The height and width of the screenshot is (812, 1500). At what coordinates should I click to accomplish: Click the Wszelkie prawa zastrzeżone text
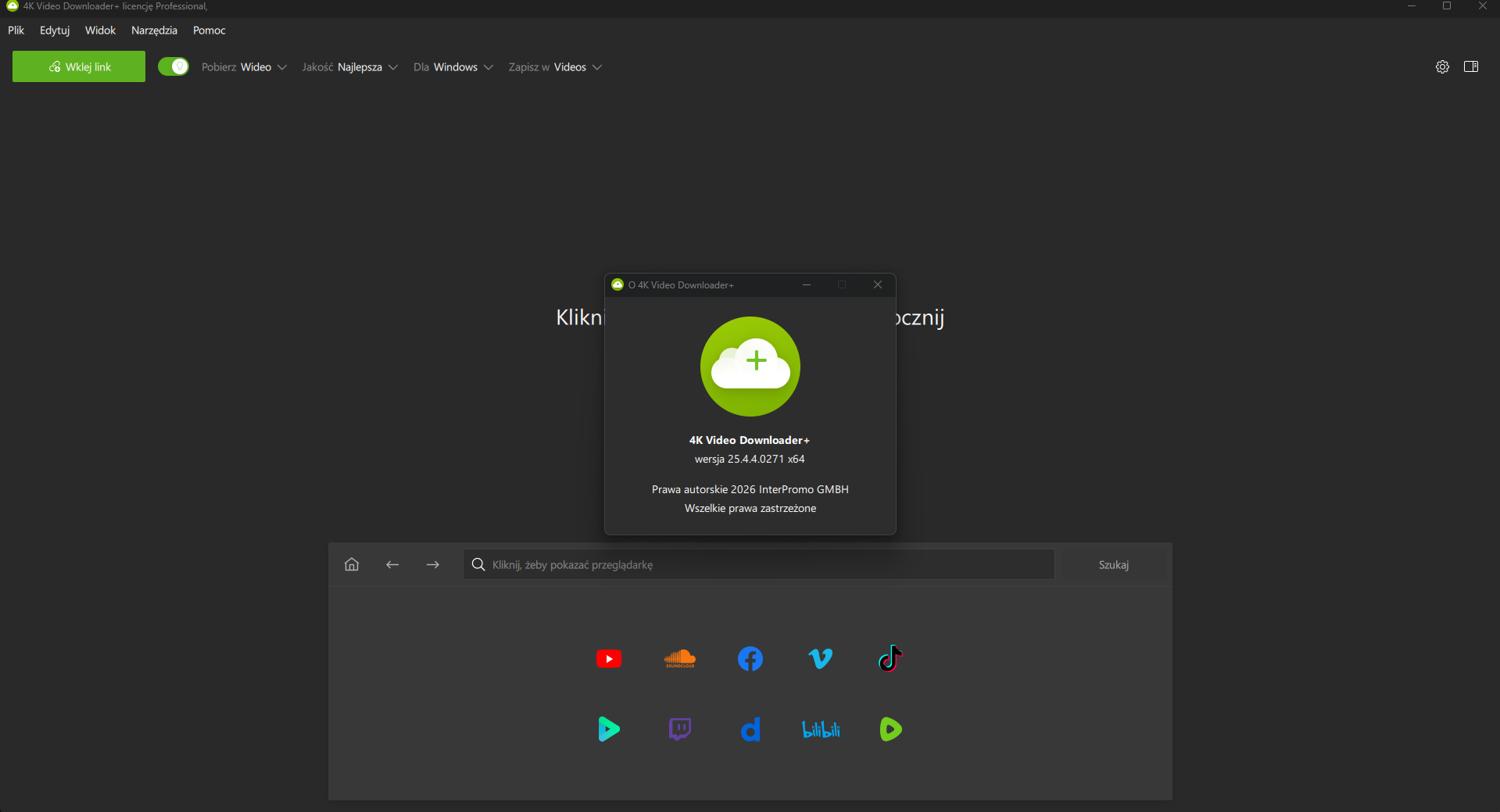(750, 508)
